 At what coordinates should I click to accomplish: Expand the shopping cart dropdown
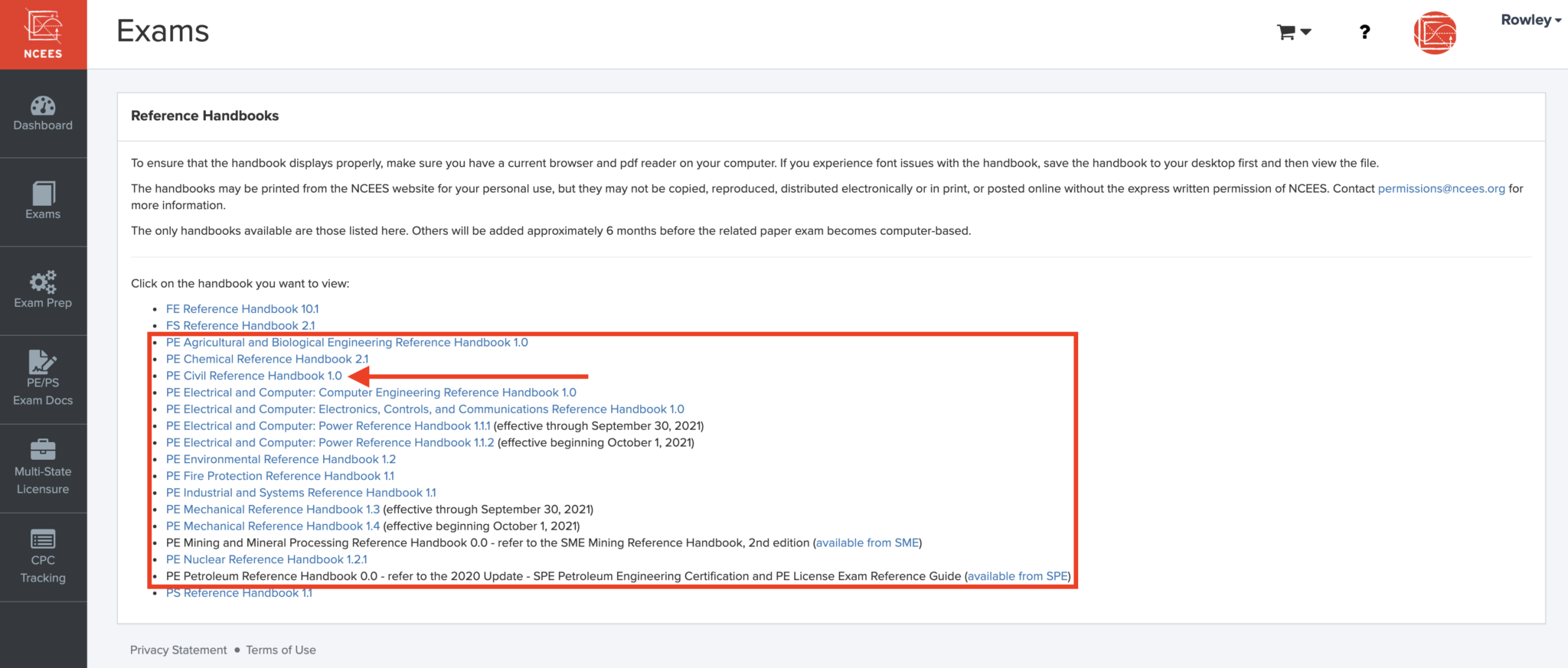(1293, 32)
